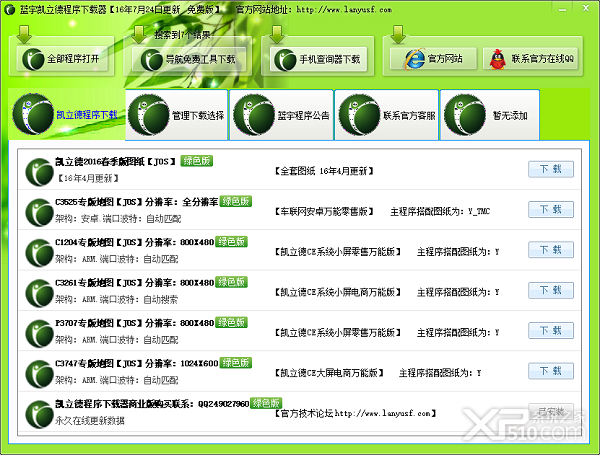Click the app logo icon in the title bar
Viewport: 600px width, 455px height.
[x=10, y=10]
